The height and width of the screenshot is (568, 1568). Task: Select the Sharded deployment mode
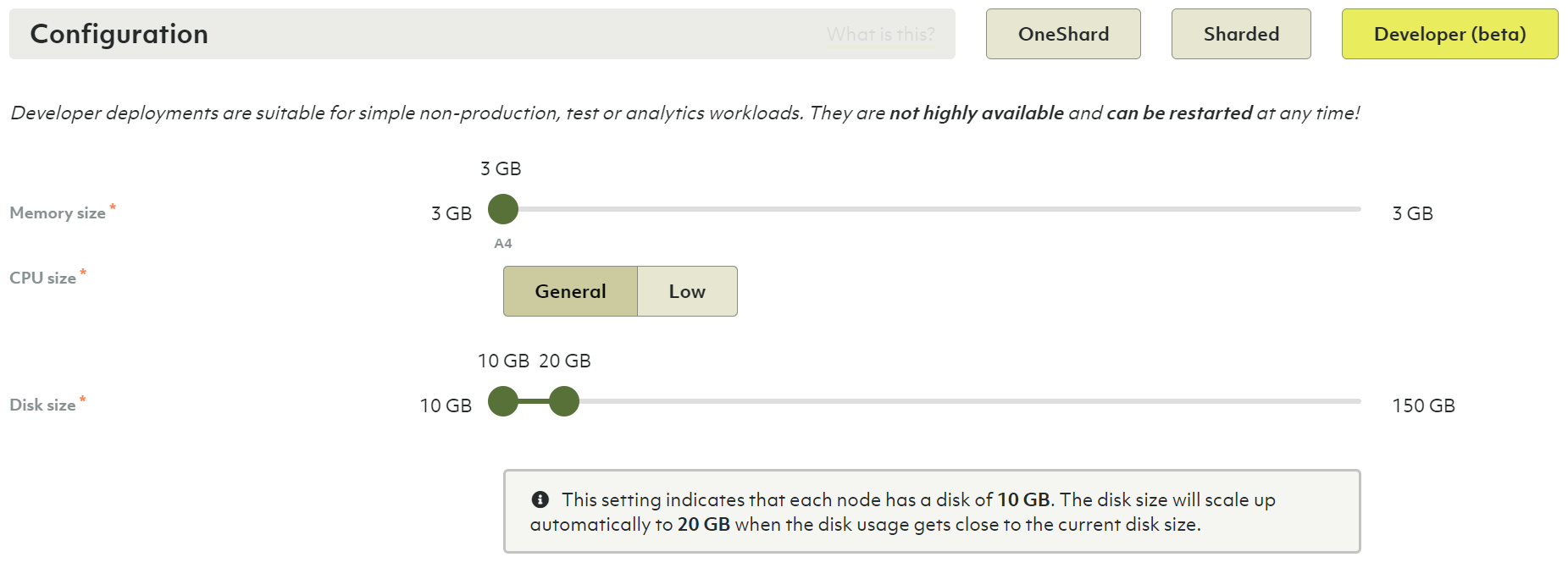pos(1241,35)
